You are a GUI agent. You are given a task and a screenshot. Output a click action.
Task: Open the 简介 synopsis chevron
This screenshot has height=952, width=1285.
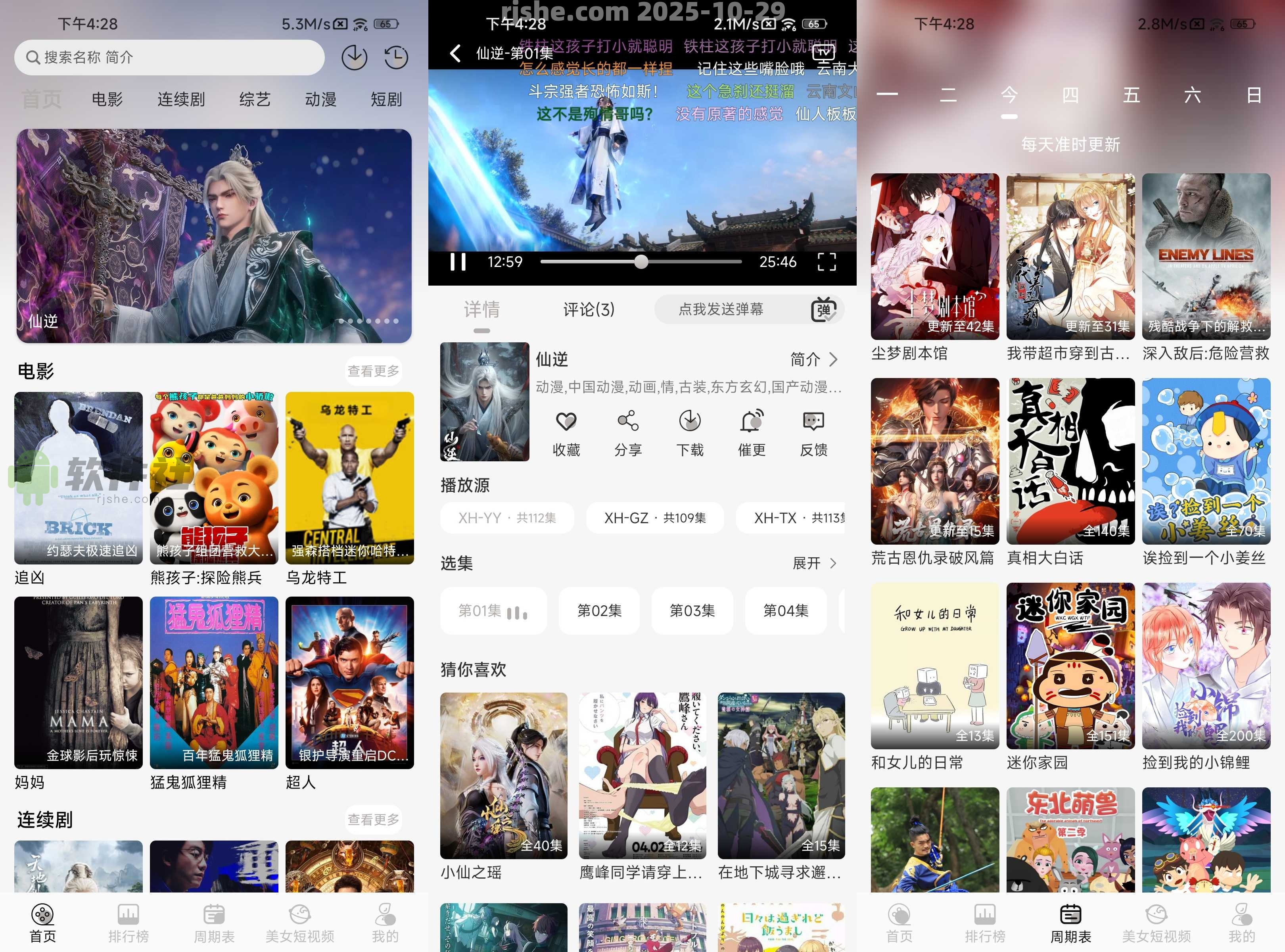tap(814, 360)
